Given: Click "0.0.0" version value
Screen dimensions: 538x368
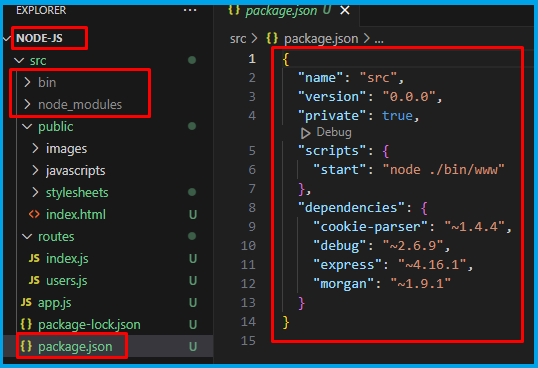Looking at the screenshot, I should (409, 97).
